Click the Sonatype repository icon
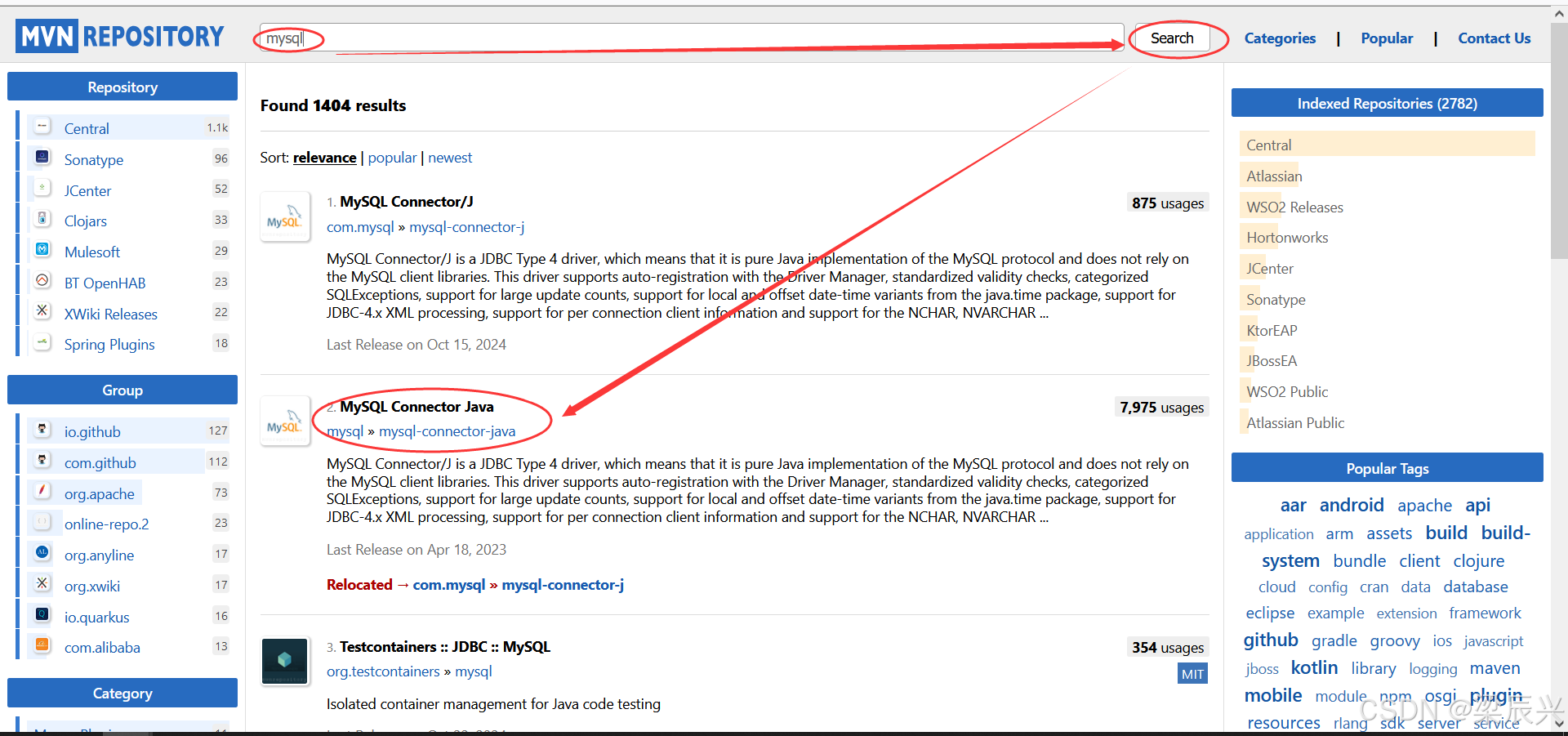1568x736 pixels. 42,158
